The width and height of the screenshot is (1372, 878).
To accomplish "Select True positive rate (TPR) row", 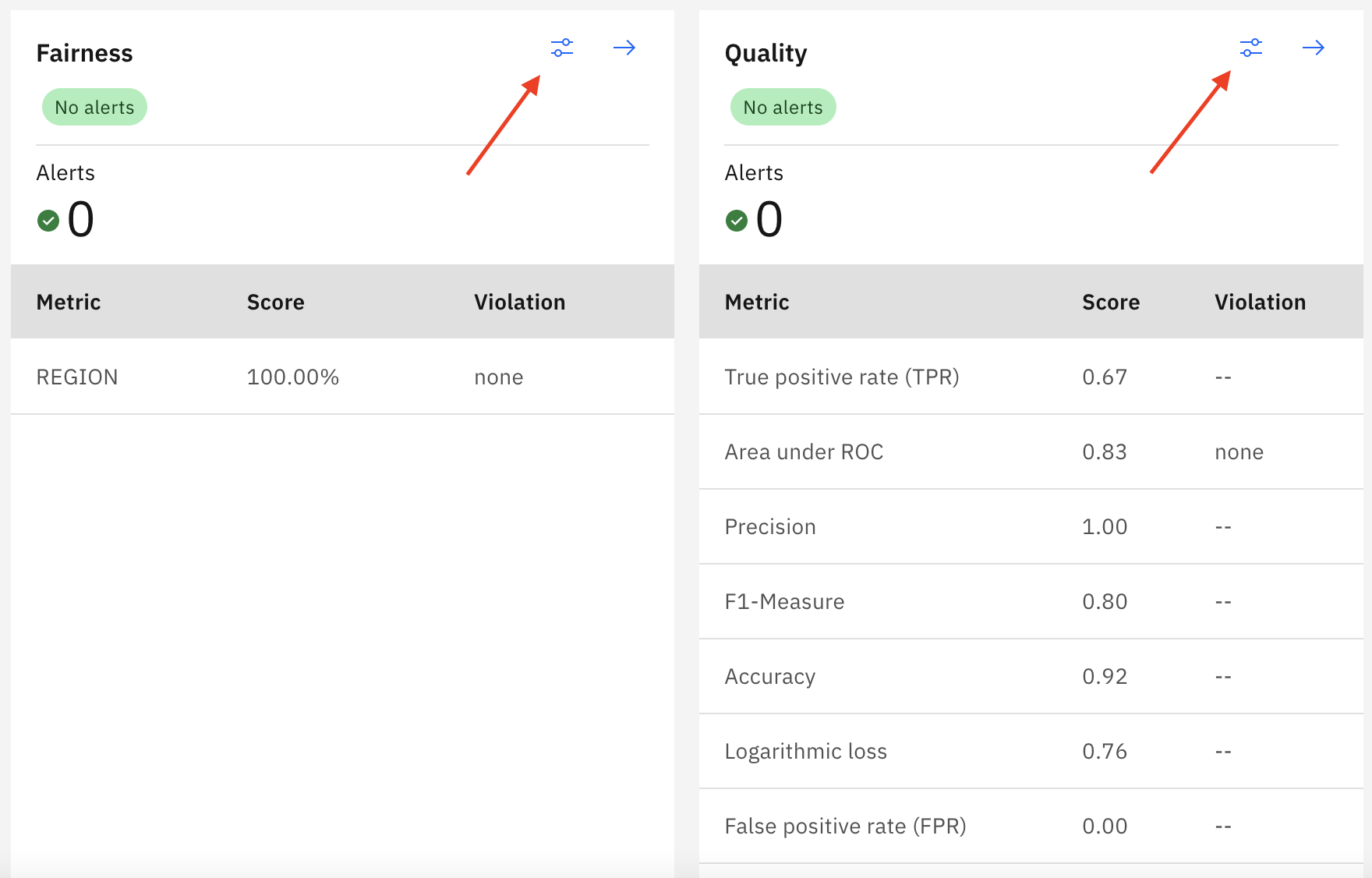I will tap(1031, 377).
